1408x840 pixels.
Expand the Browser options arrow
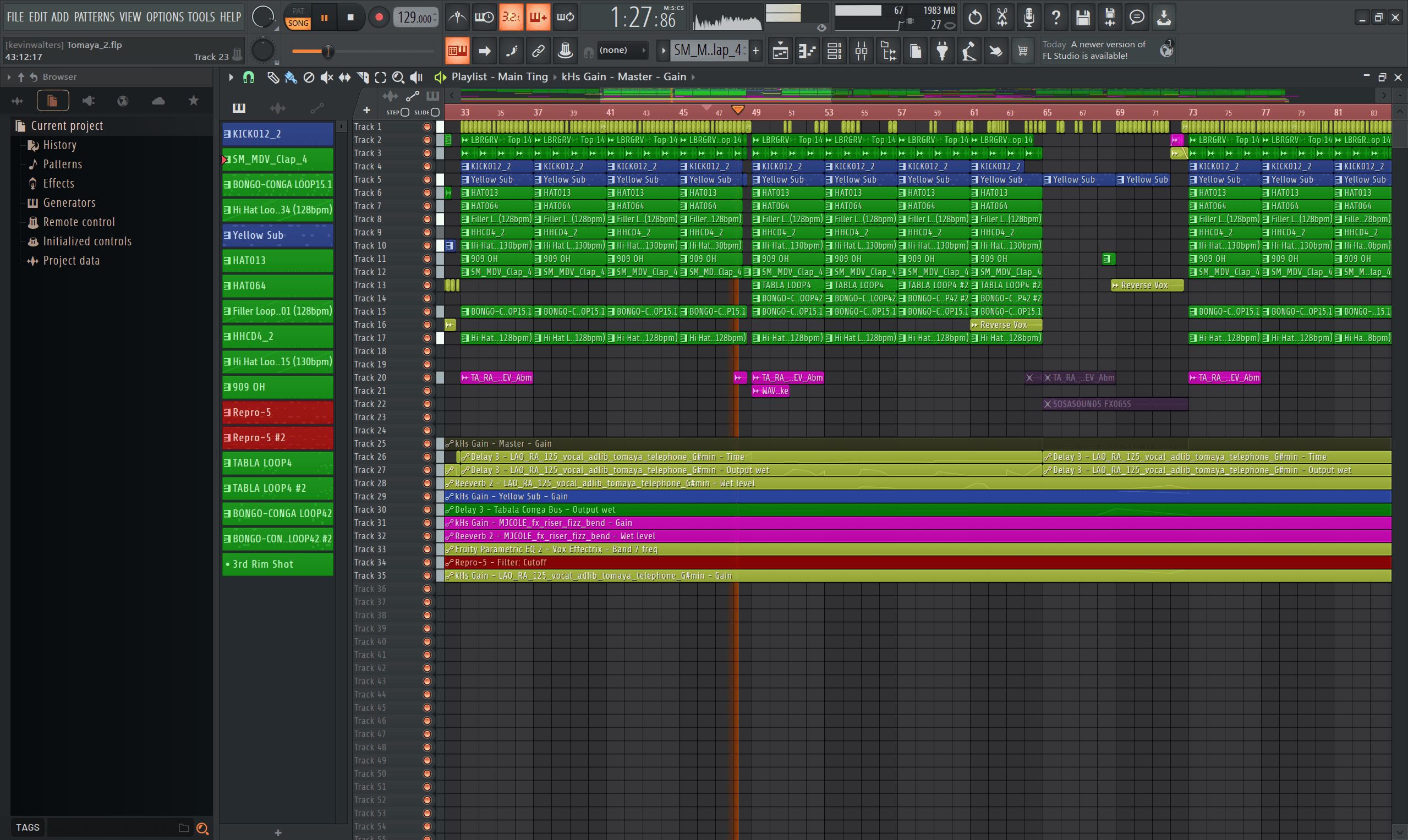tap(8, 77)
